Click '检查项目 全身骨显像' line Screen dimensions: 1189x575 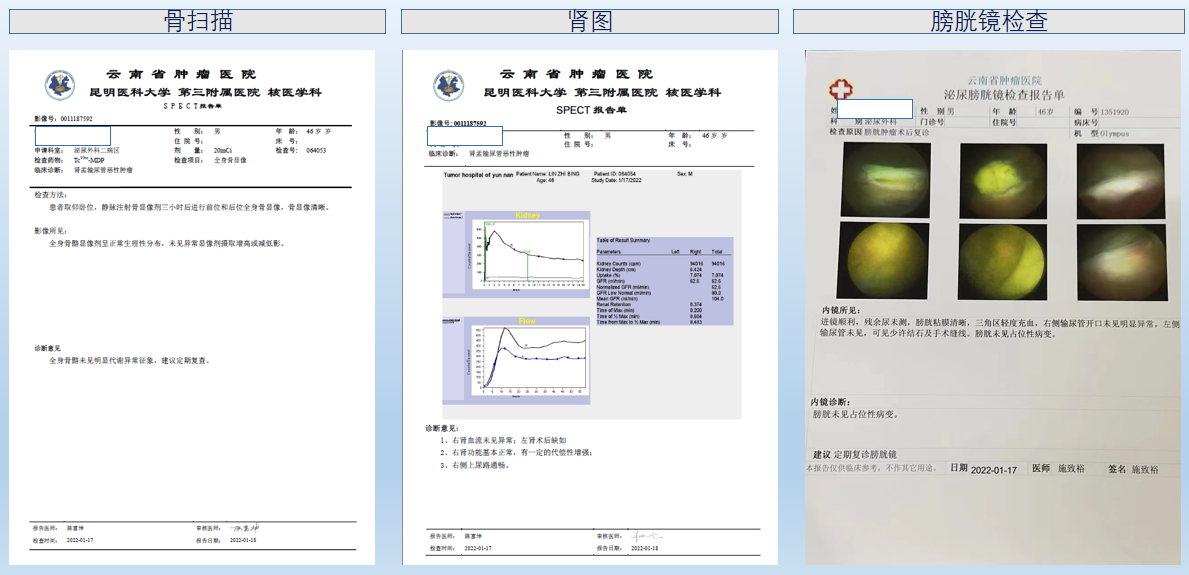click(209, 161)
